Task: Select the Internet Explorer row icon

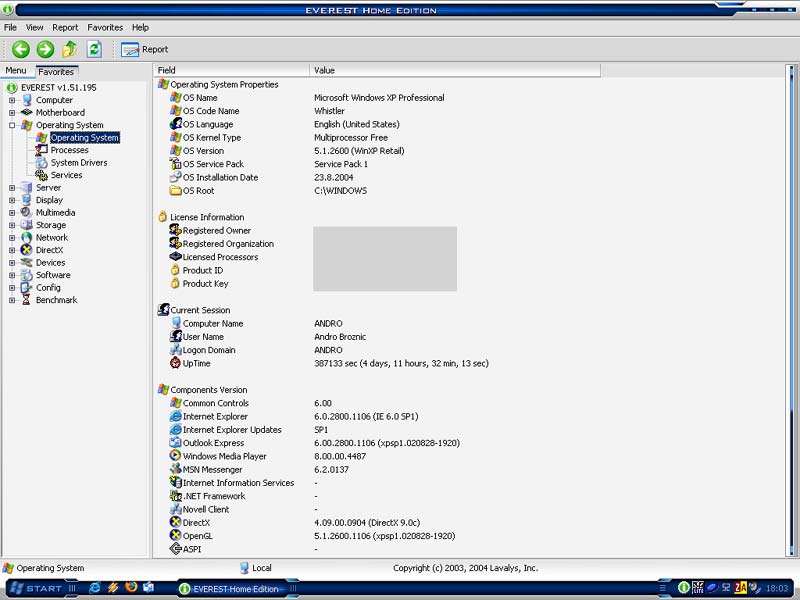Action: [x=176, y=416]
